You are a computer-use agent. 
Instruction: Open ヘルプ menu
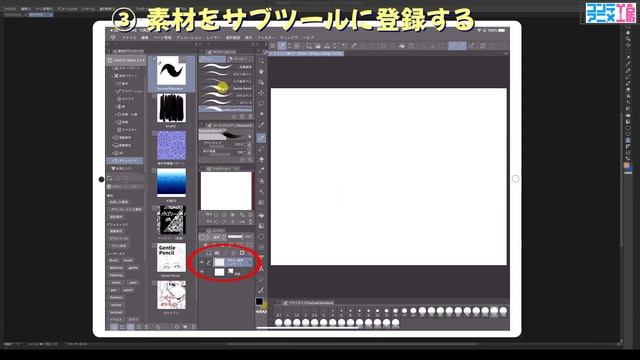[x=309, y=38]
